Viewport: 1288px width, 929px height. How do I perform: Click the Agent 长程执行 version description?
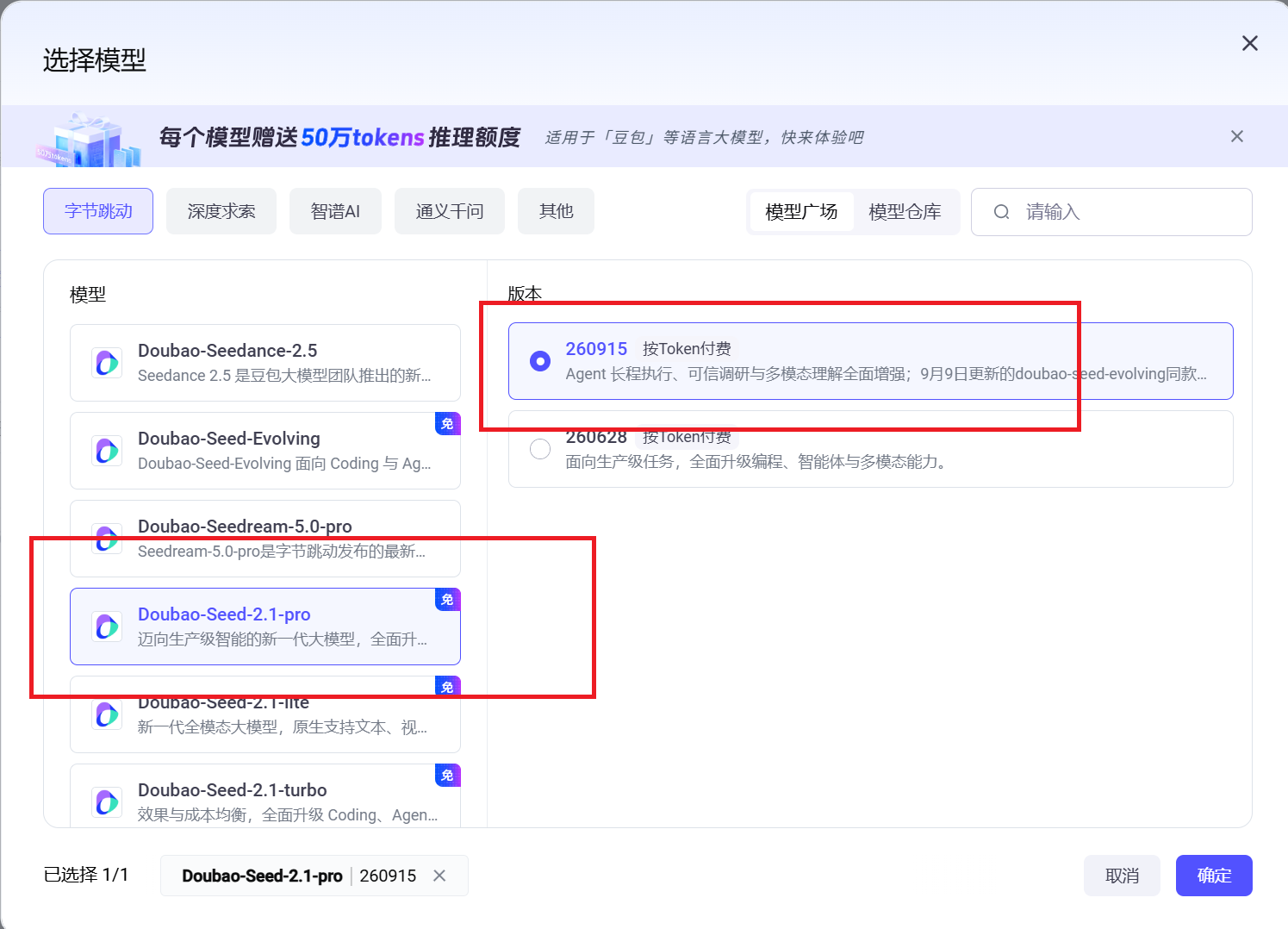point(886,374)
